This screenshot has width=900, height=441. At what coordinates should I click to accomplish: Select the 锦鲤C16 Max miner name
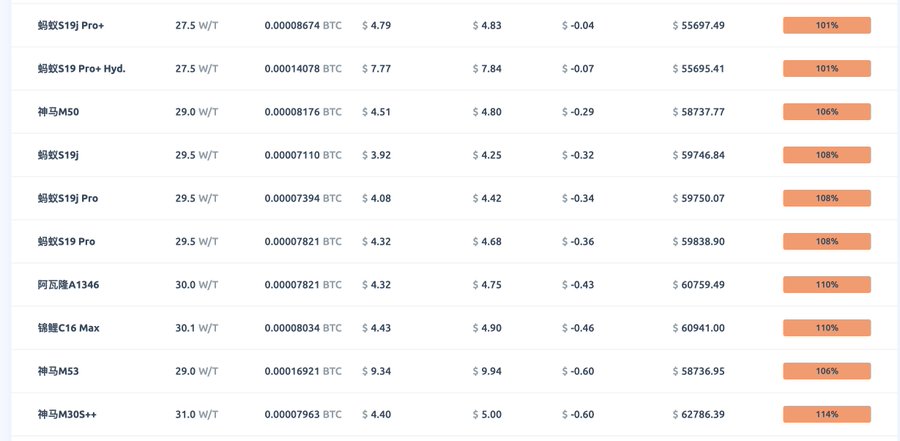click(68, 328)
